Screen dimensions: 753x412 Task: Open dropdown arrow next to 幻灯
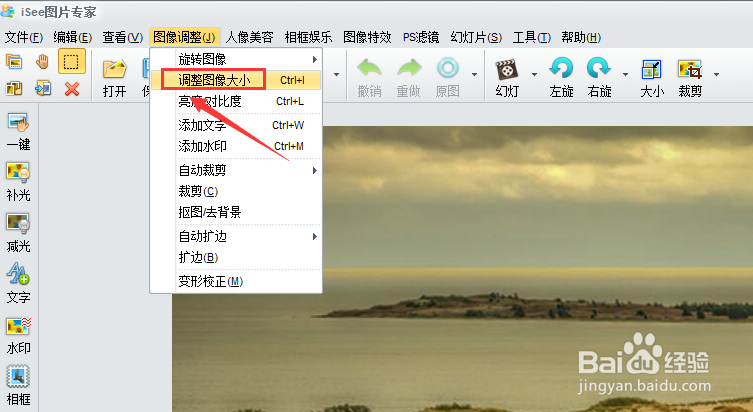pos(534,74)
